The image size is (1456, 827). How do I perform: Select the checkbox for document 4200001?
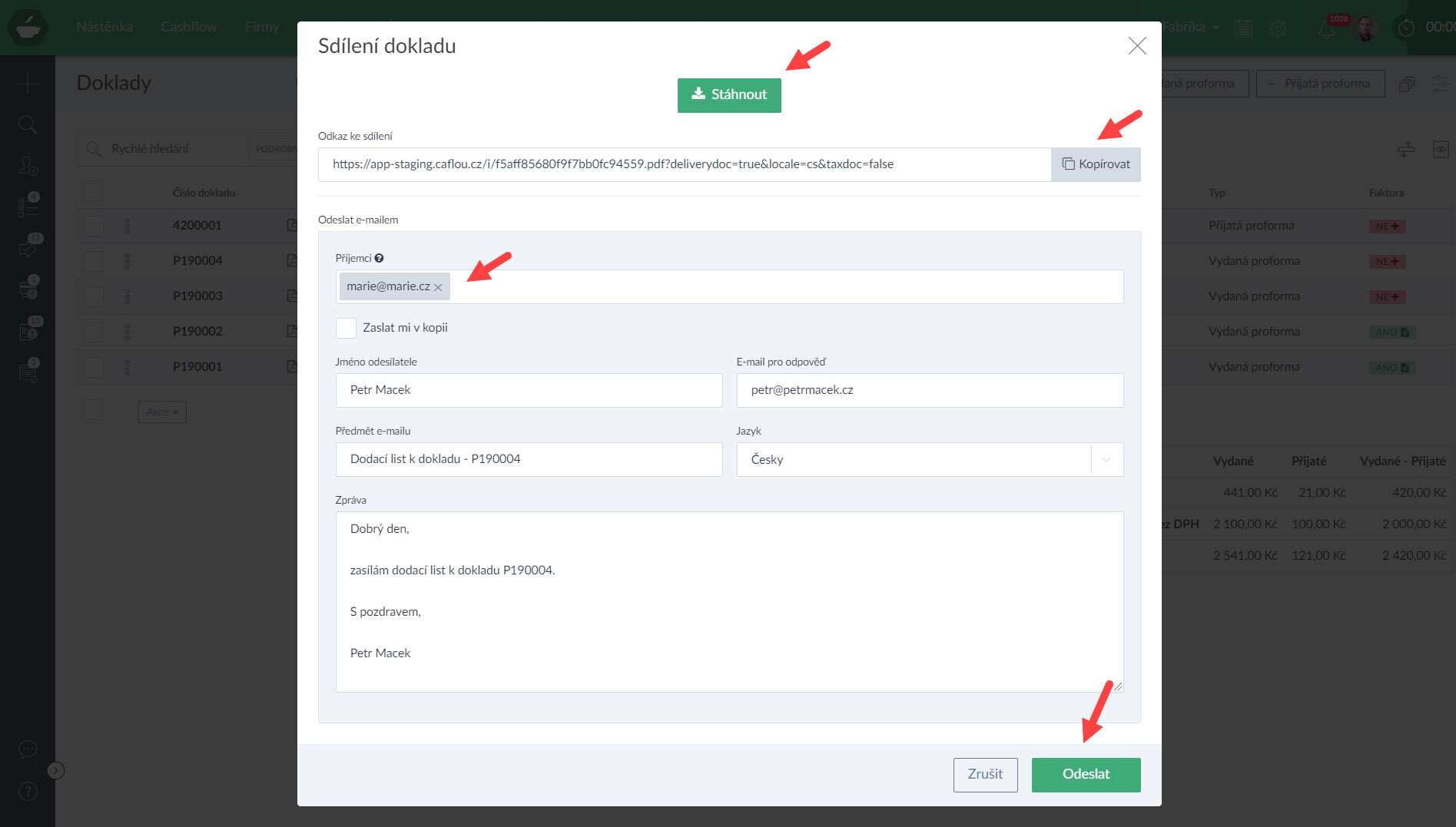click(x=93, y=226)
